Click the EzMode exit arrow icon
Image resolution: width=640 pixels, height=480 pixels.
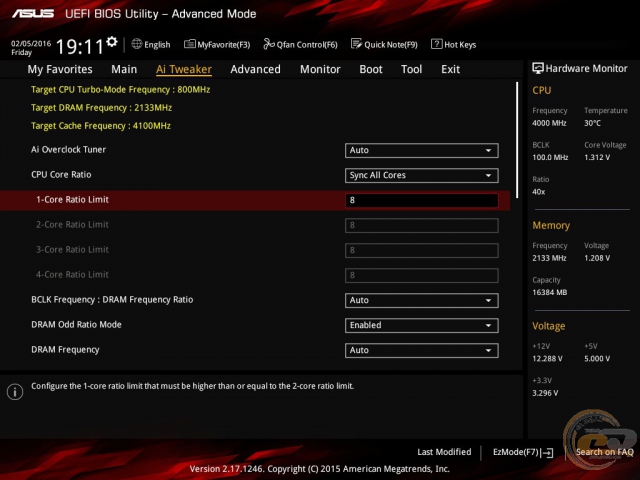click(x=548, y=453)
